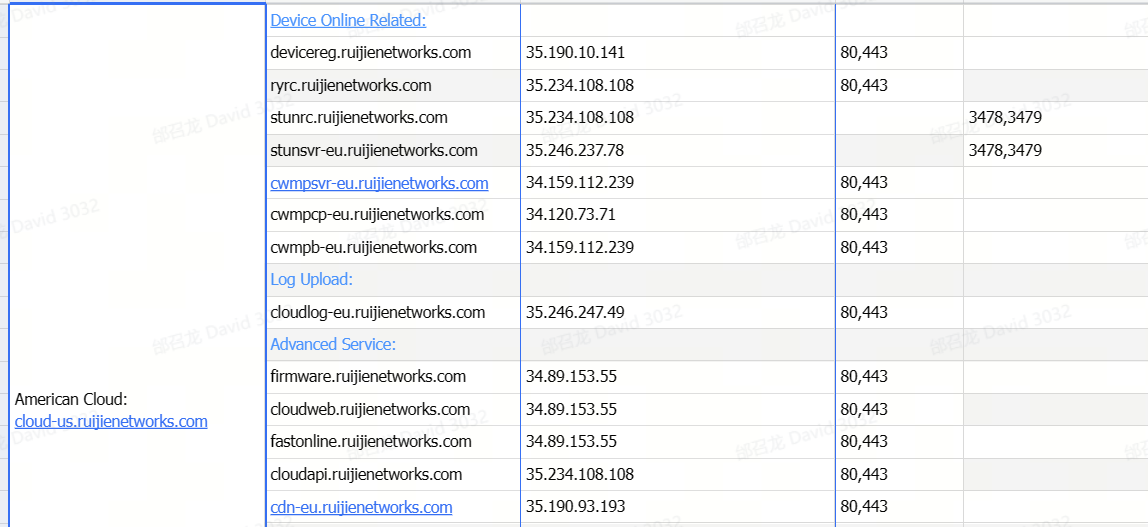Viewport: 1148px width, 527px height.
Task: Select ports 80,443 in cwmpcp-eu row
Action: [x=865, y=214]
